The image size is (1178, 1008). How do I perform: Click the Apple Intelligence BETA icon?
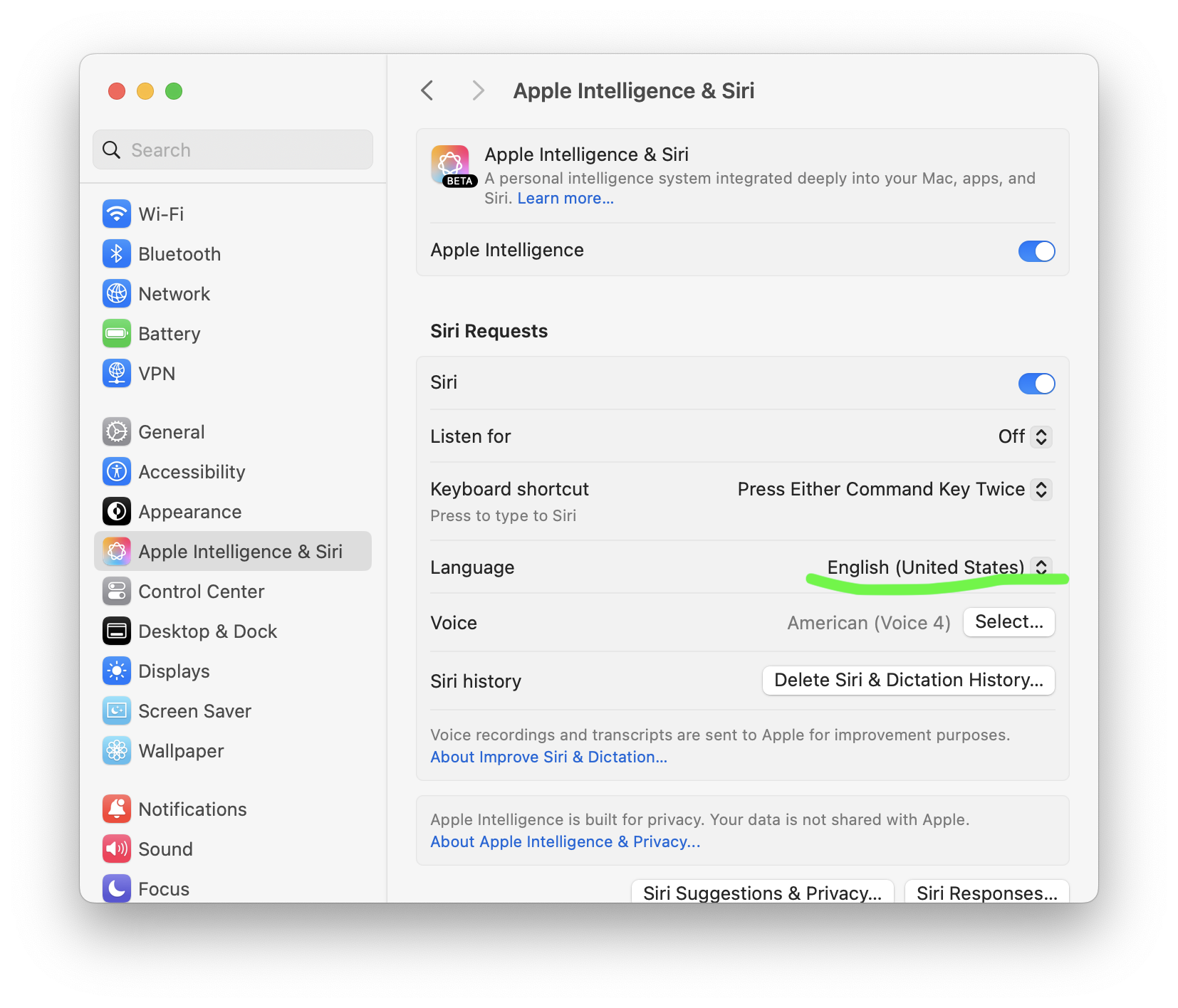[x=452, y=166]
